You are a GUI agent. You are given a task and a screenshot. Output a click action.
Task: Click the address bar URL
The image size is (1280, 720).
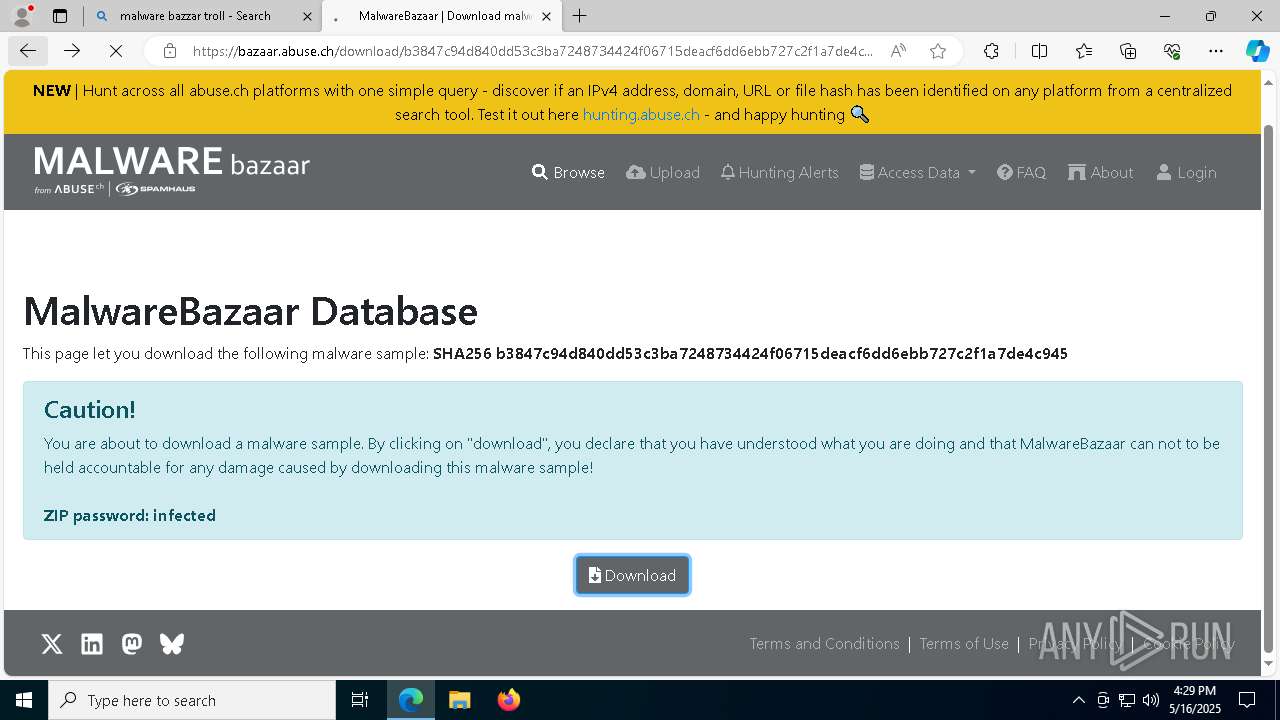click(532, 51)
